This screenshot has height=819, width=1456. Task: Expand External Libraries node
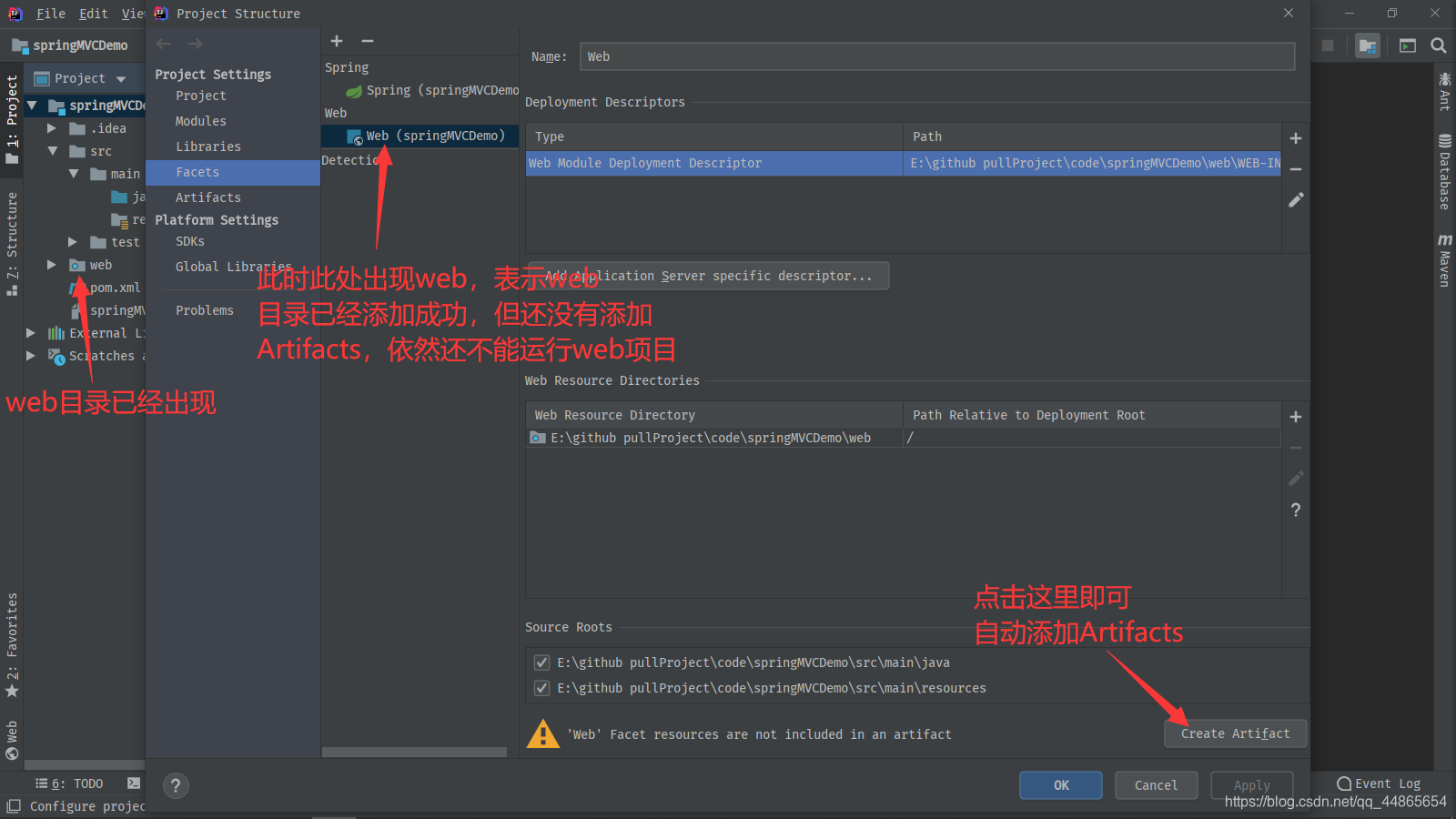pyautogui.click(x=31, y=333)
